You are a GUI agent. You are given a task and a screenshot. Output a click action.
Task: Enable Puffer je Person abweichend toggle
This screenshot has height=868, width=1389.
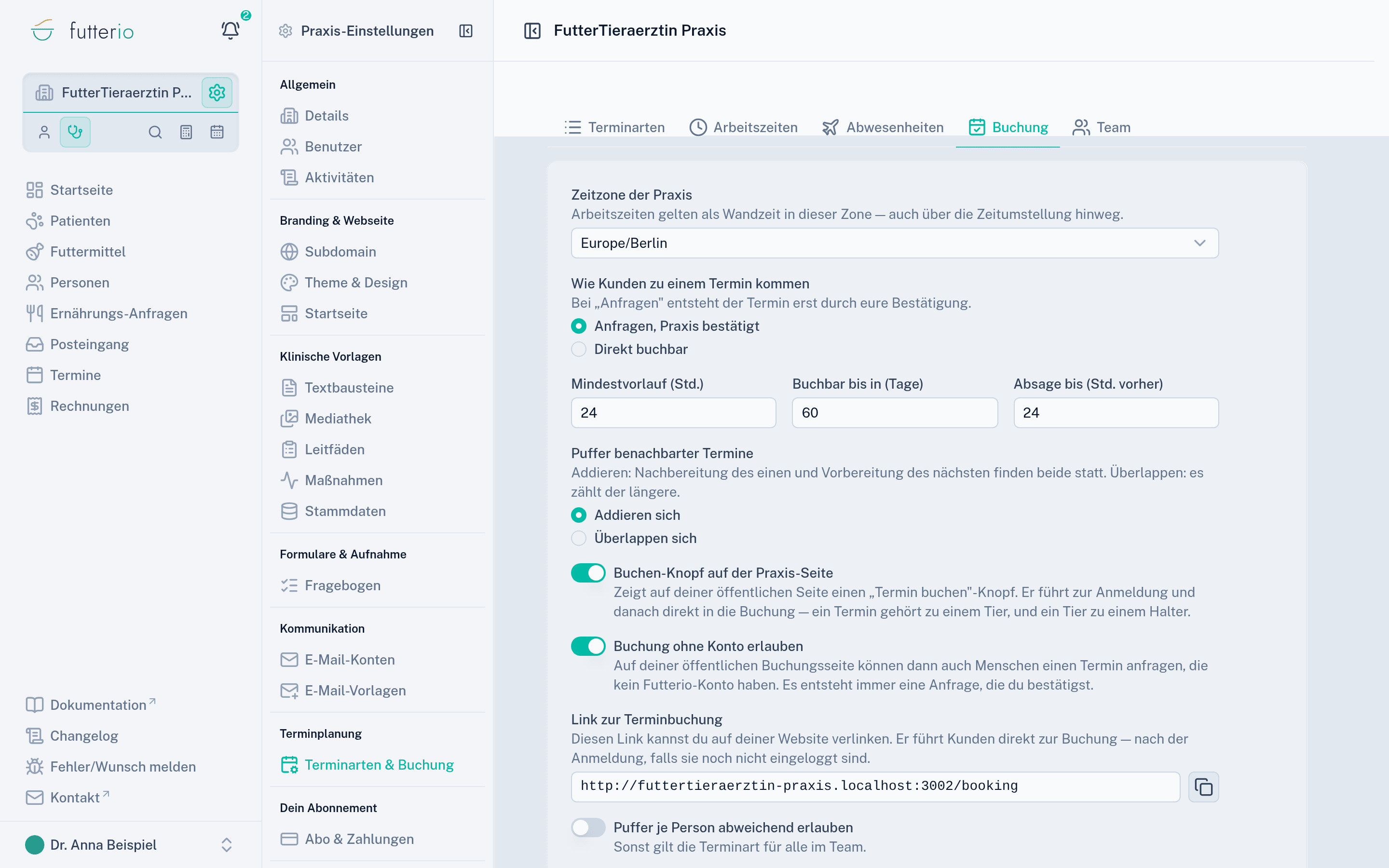pos(588,827)
